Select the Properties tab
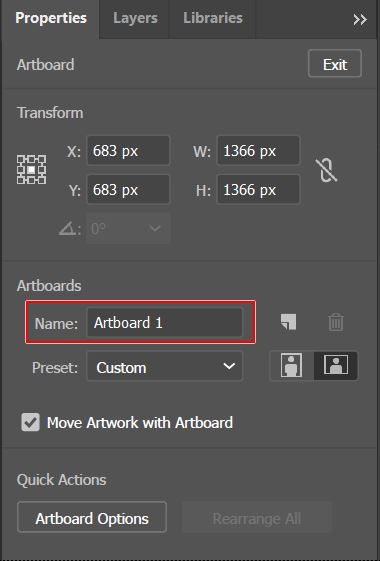The height and width of the screenshot is (561, 380). point(51,18)
